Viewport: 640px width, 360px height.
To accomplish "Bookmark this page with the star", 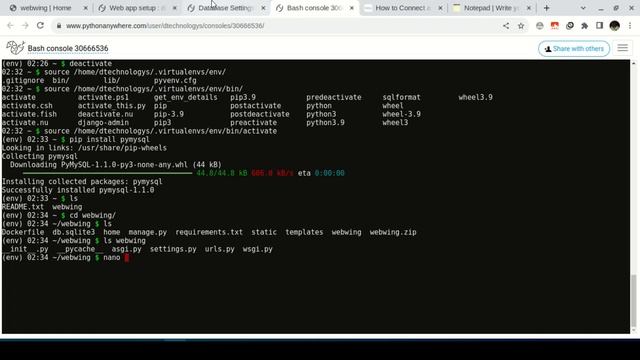I will click(x=521, y=26).
